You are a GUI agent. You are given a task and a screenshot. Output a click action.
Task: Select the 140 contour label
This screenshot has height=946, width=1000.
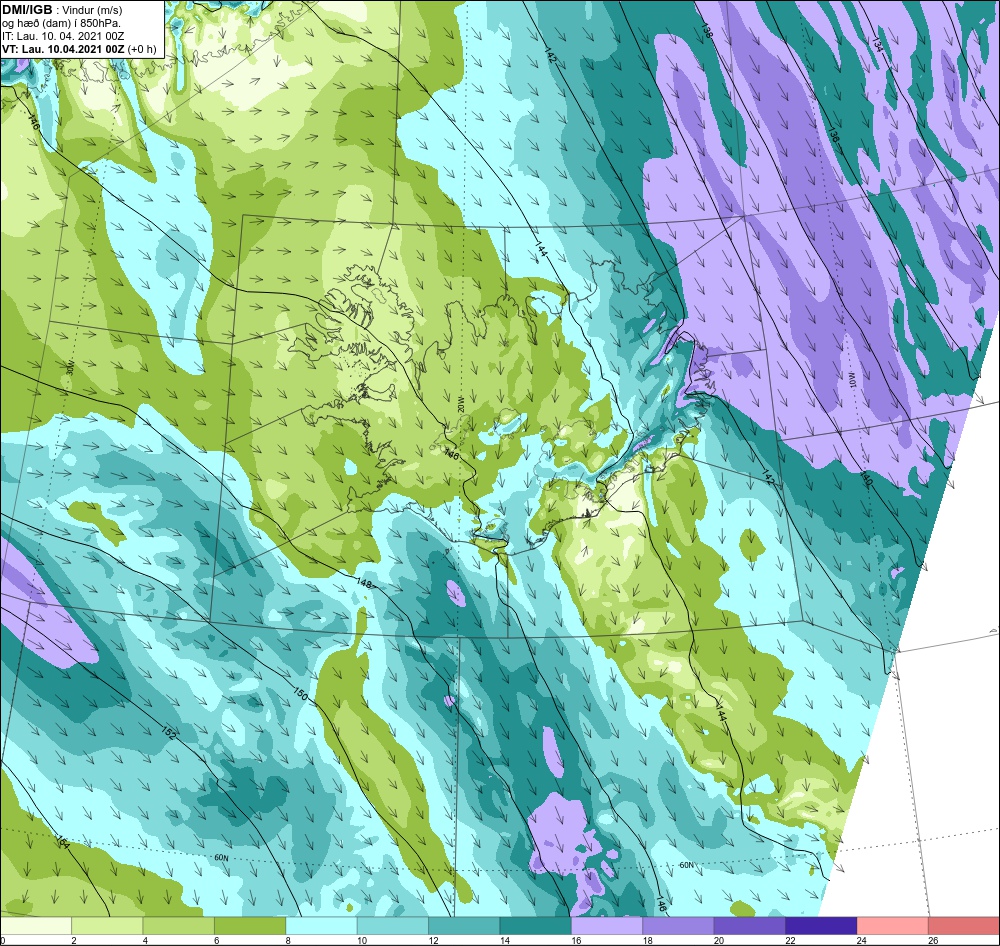(865, 478)
